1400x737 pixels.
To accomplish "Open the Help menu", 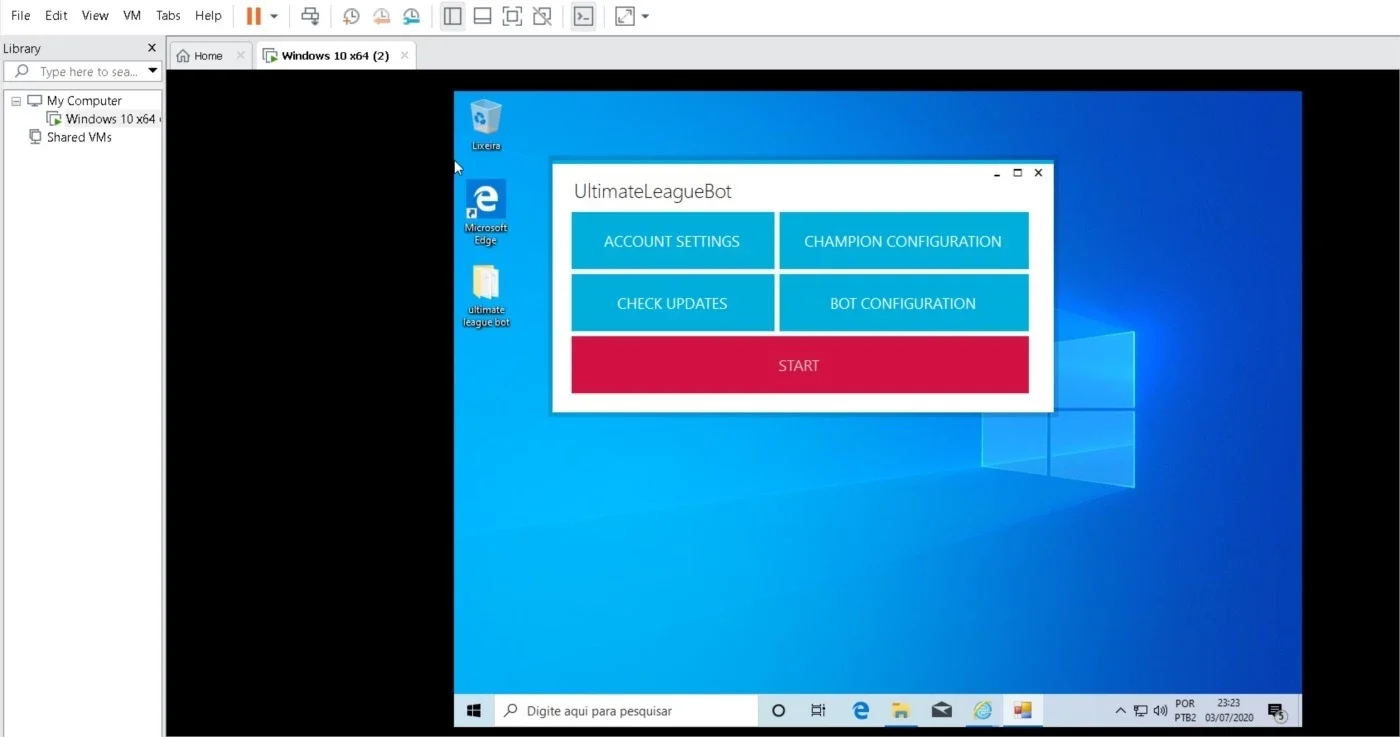I will [208, 16].
